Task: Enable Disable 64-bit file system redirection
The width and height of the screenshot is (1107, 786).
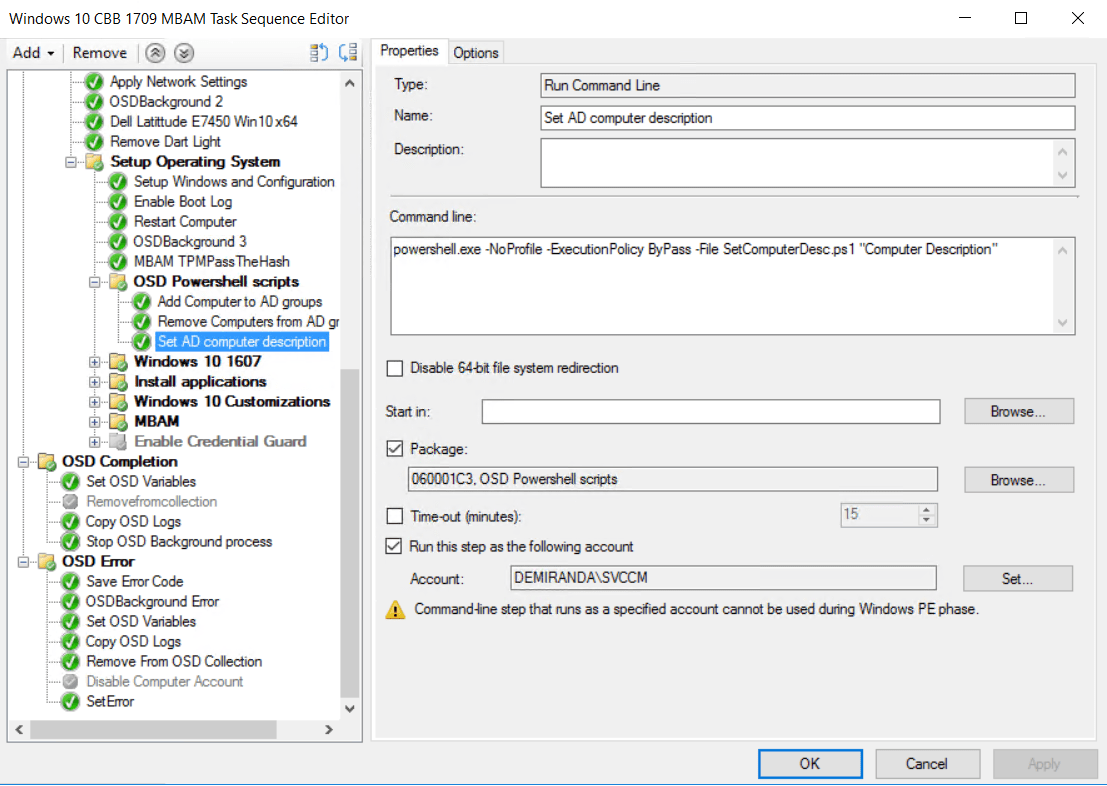Action: [395, 368]
